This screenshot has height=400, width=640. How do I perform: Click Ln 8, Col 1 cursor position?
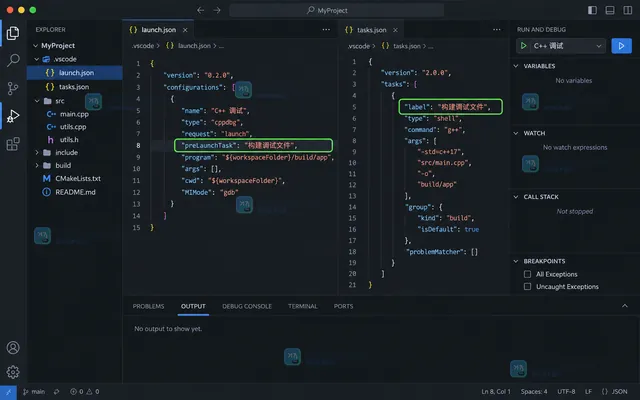[496, 392]
